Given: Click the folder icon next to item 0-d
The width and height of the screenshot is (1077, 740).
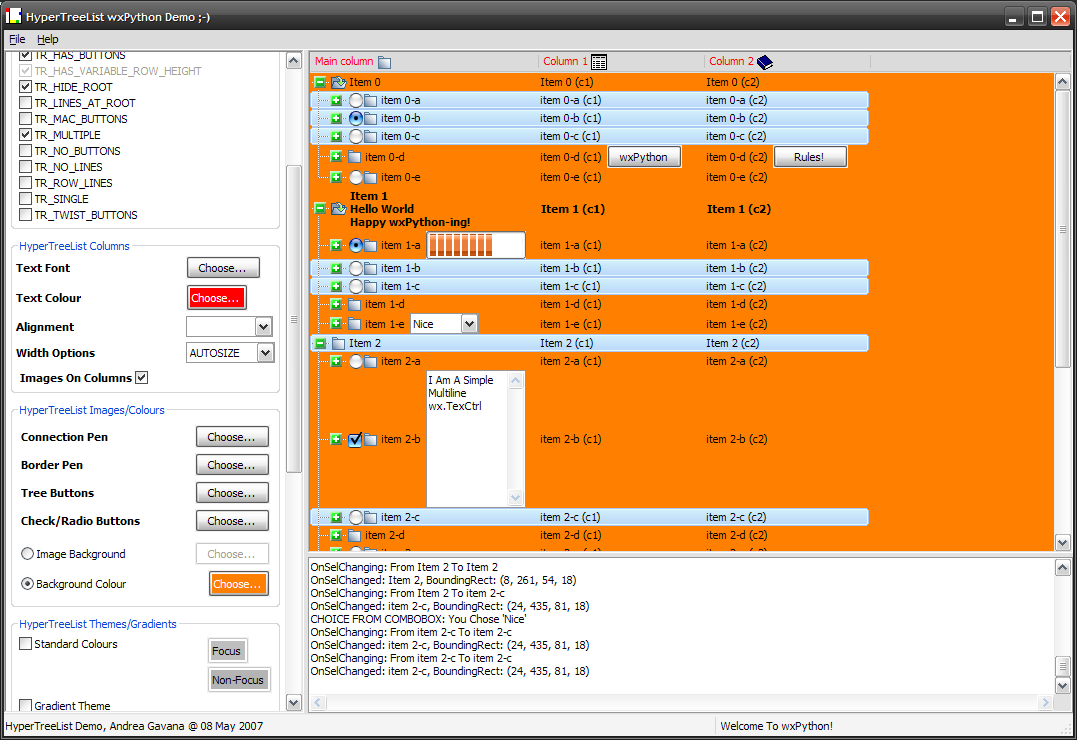Looking at the screenshot, I should (x=354, y=157).
